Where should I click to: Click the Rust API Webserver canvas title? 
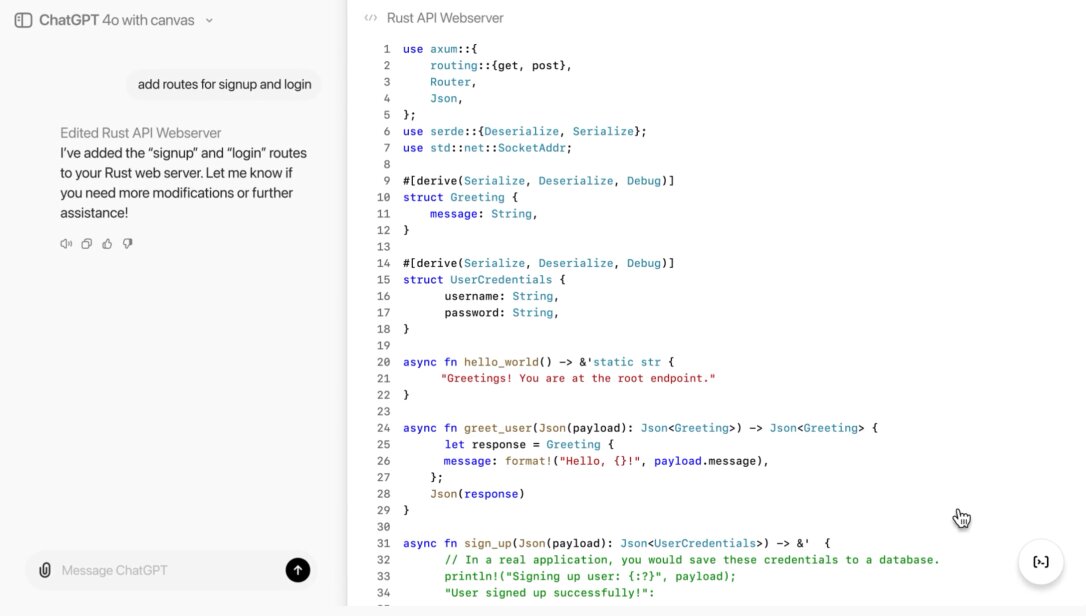click(445, 18)
